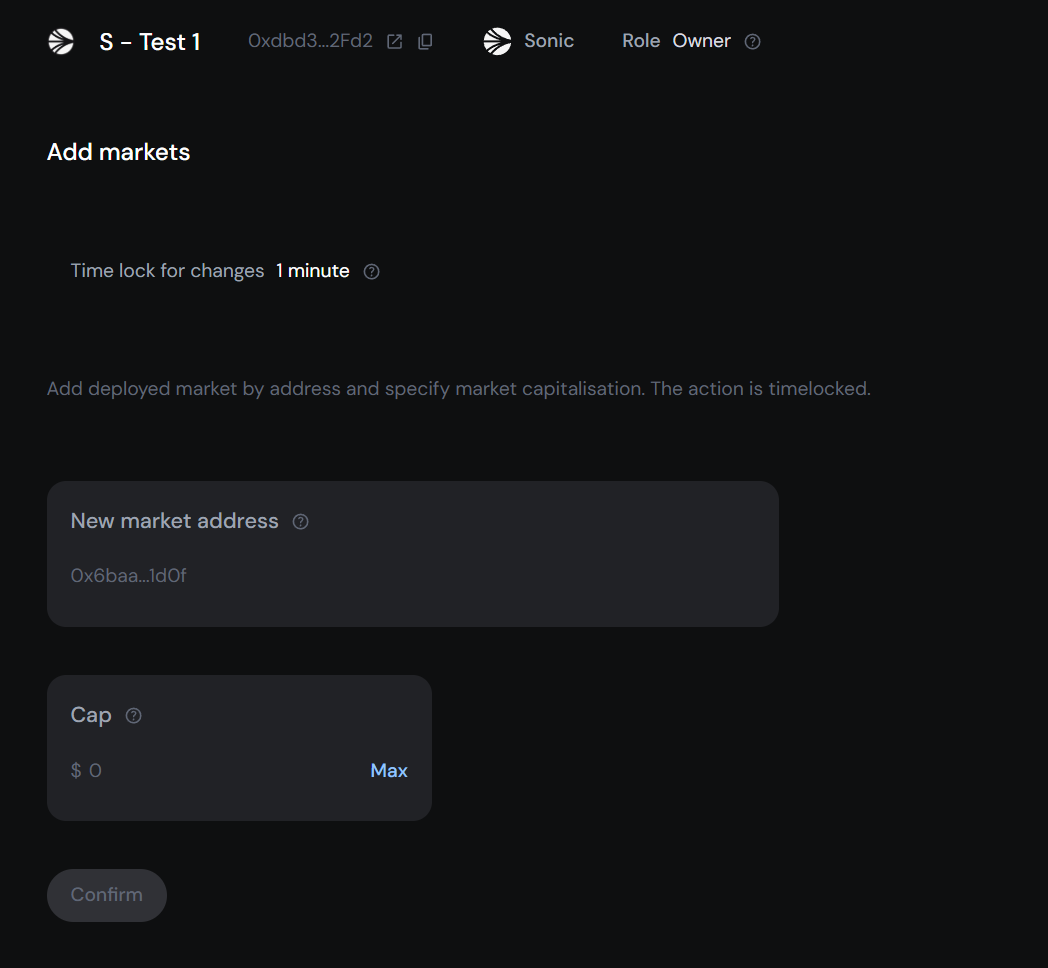Click the Sonic network label
The width and height of the screenshot is (1048, 968).
(548, 41)
